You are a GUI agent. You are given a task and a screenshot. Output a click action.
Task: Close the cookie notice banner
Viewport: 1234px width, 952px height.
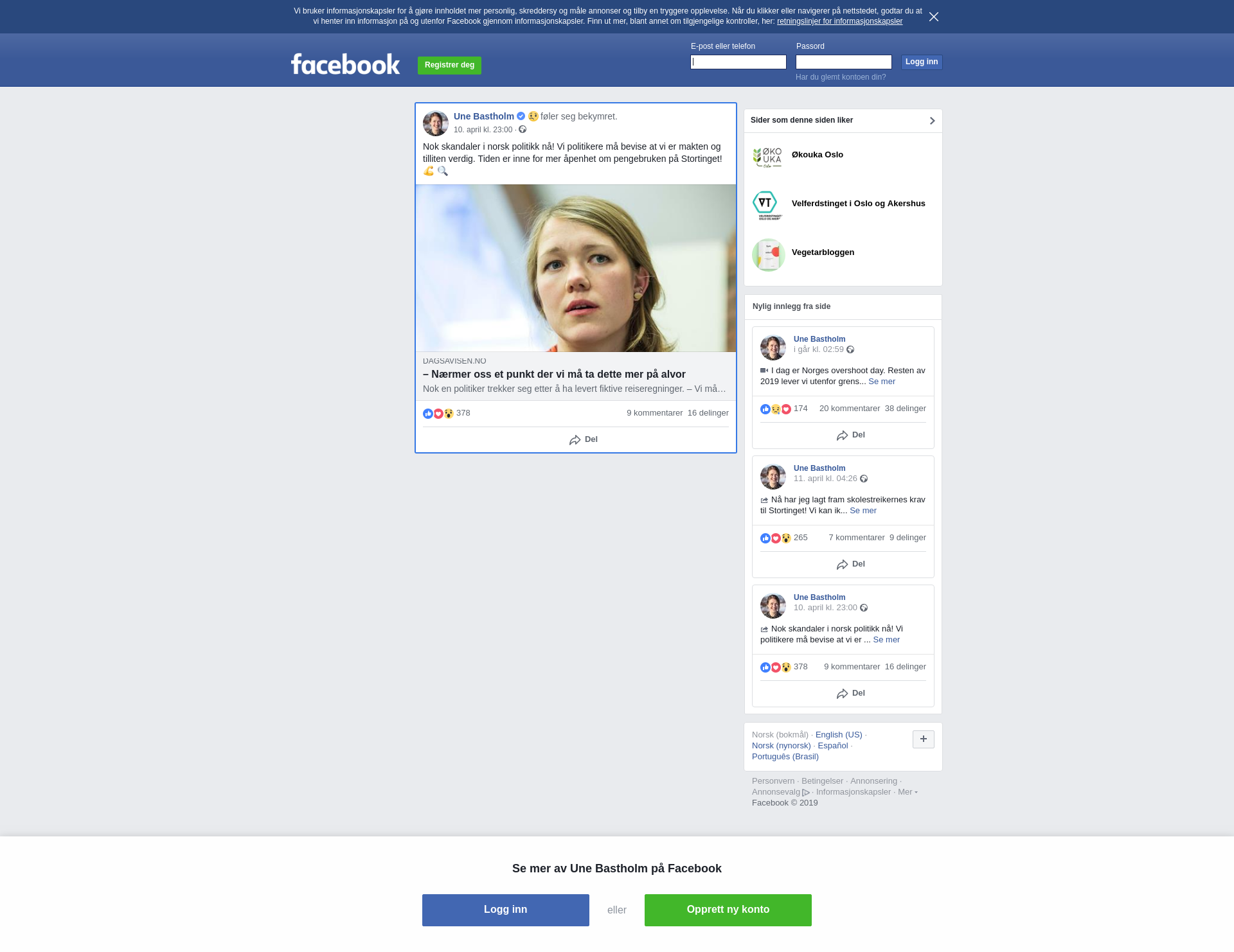(x=934, y=17)
